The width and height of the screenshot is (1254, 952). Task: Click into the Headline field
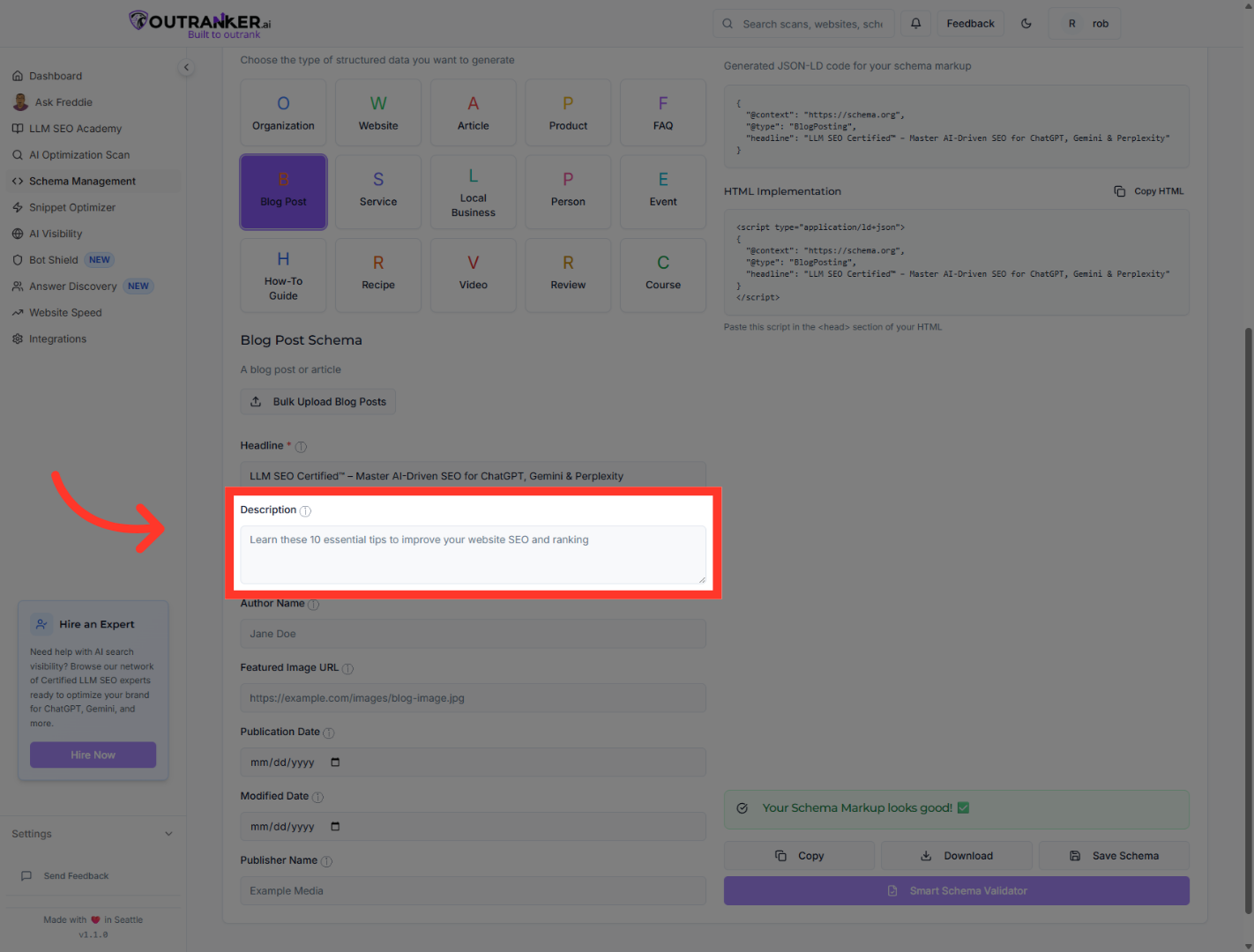pos(474,475)
